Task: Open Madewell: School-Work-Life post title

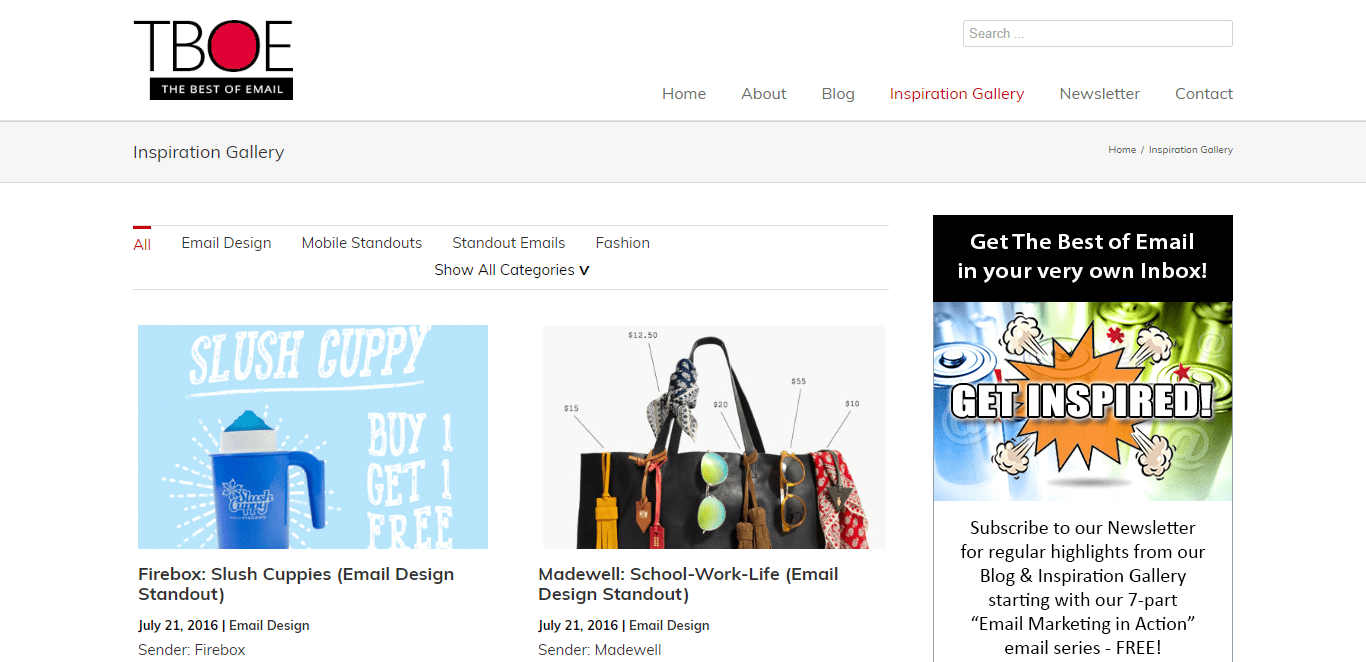Action: [x=688, y=584]
